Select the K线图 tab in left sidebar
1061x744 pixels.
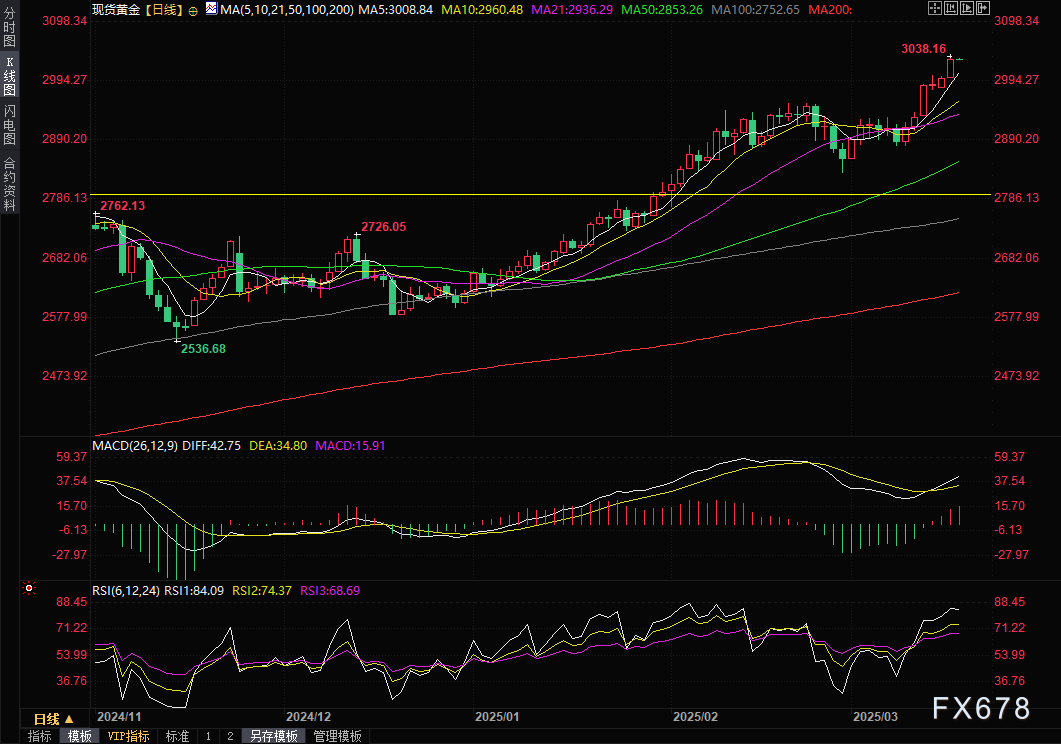pyautogui.click(x=9, y=75)
